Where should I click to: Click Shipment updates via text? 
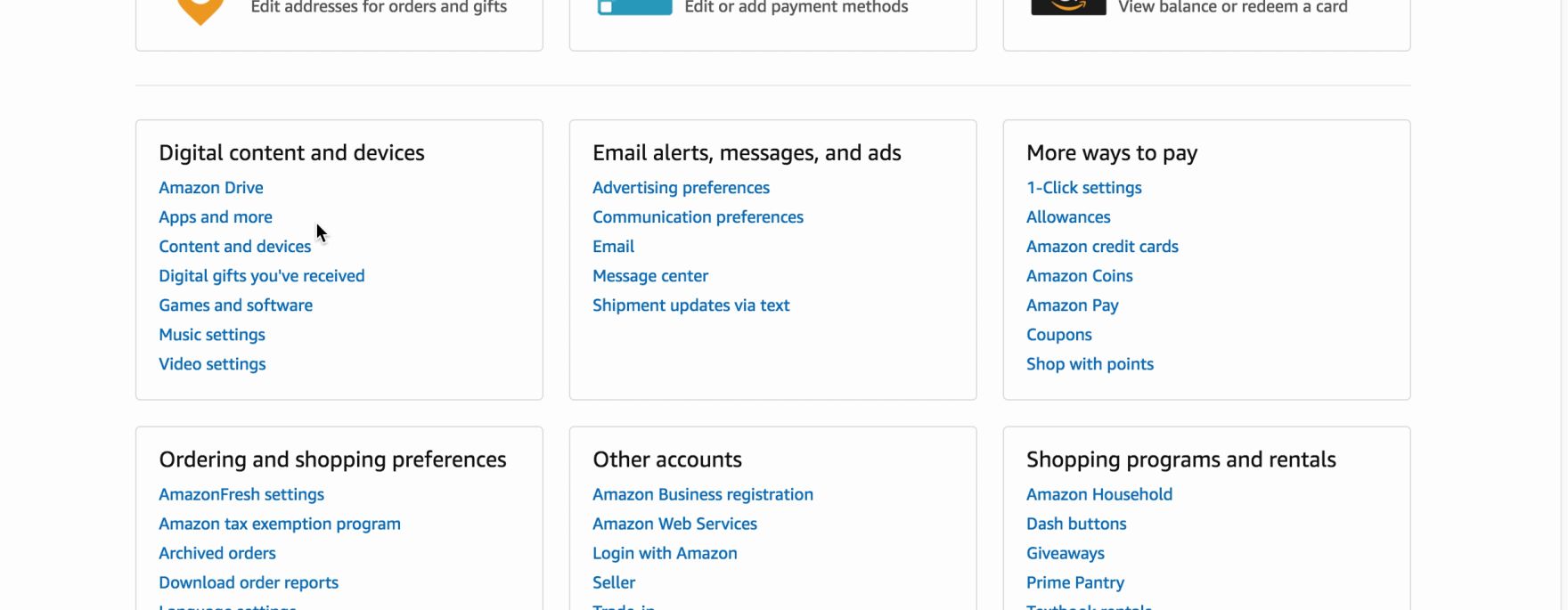[x=690, y=305]
